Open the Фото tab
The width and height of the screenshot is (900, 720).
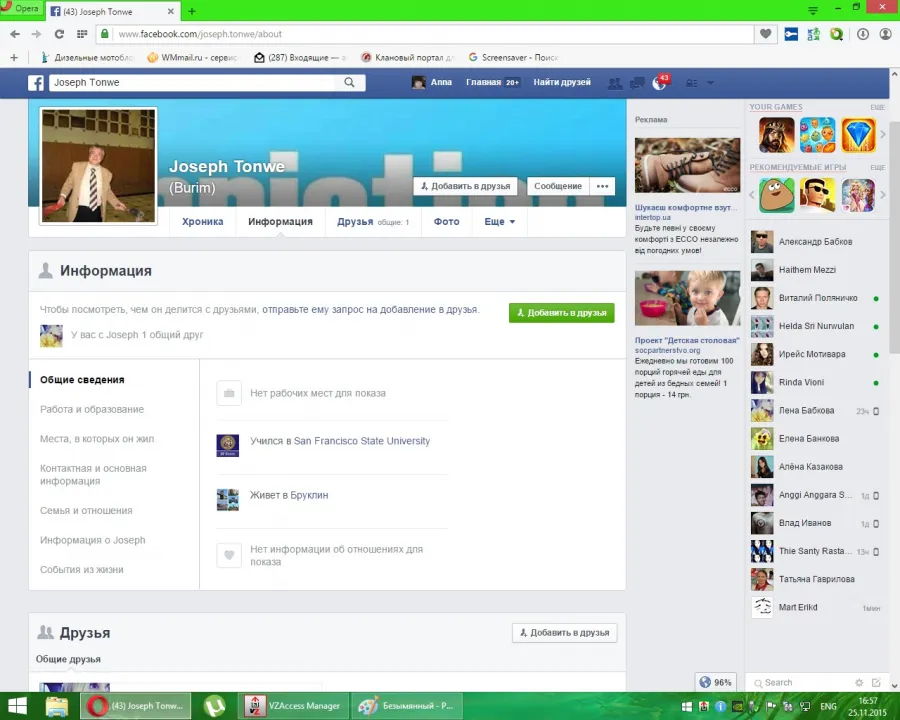[447, 222]
